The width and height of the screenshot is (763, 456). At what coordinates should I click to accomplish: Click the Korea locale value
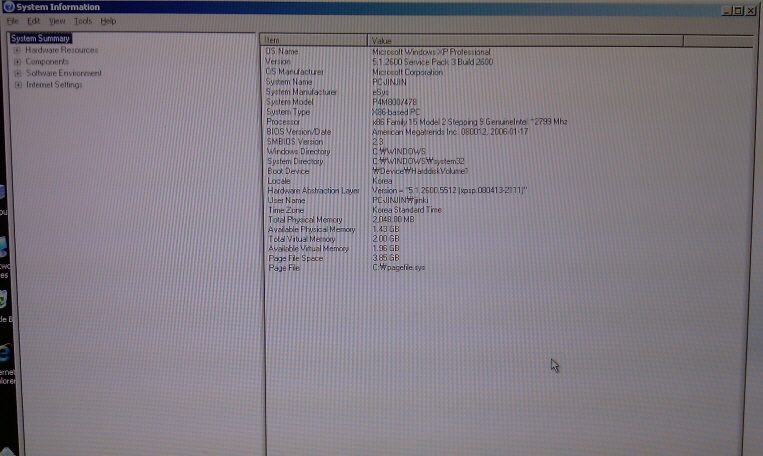click(x=382, y=181)
